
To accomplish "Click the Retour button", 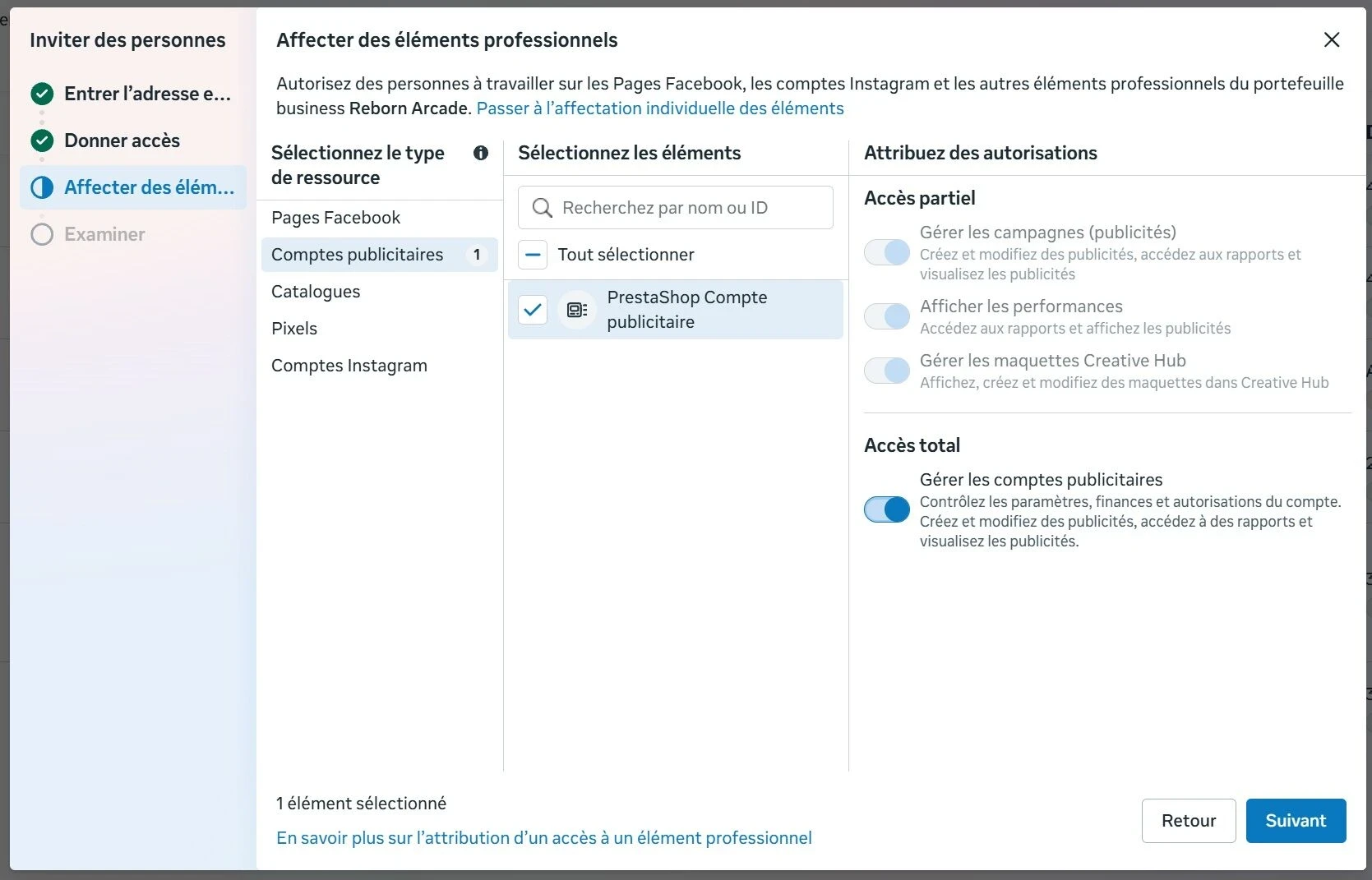I will 1188,821.
